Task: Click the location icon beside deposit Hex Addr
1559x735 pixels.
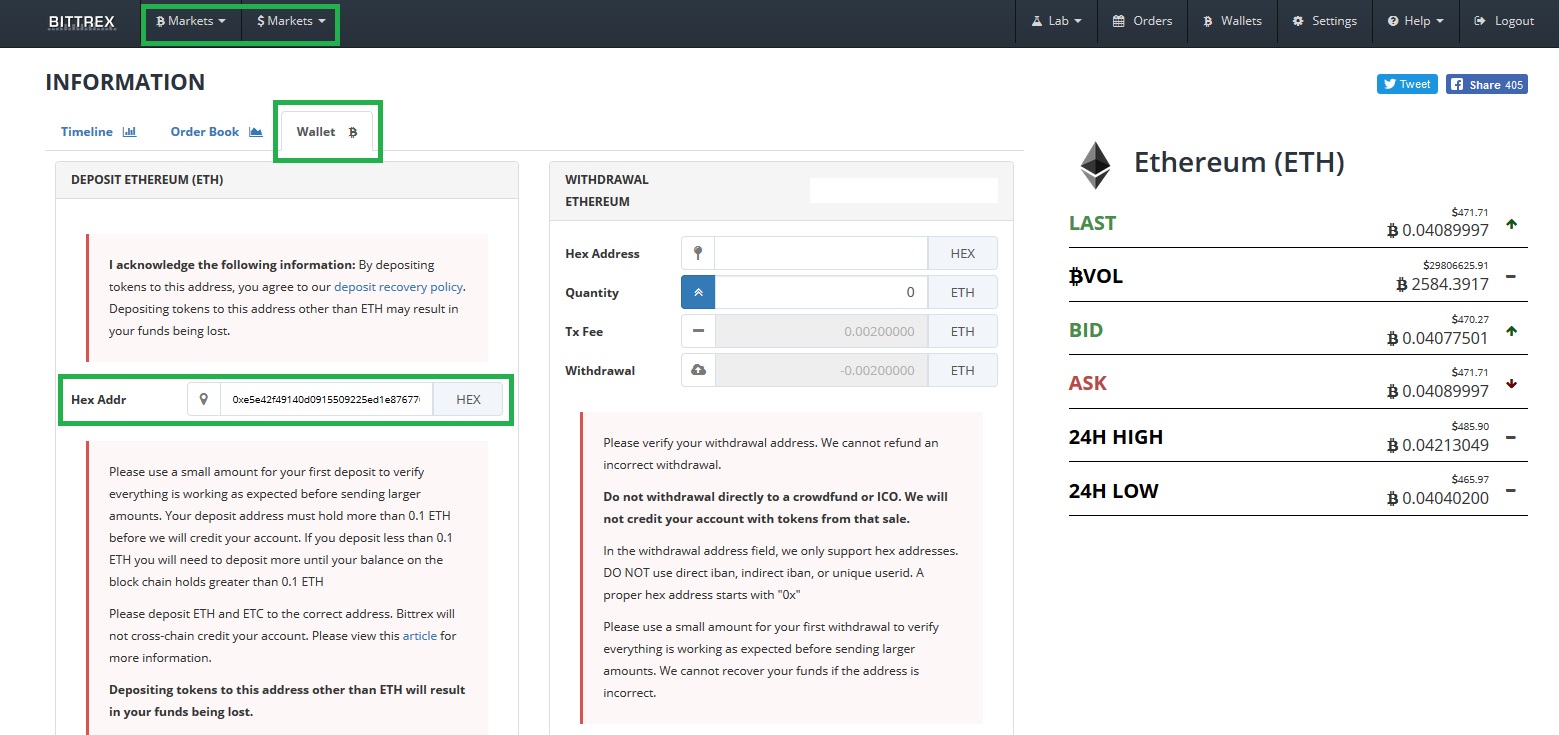Action: coord(204,399)
